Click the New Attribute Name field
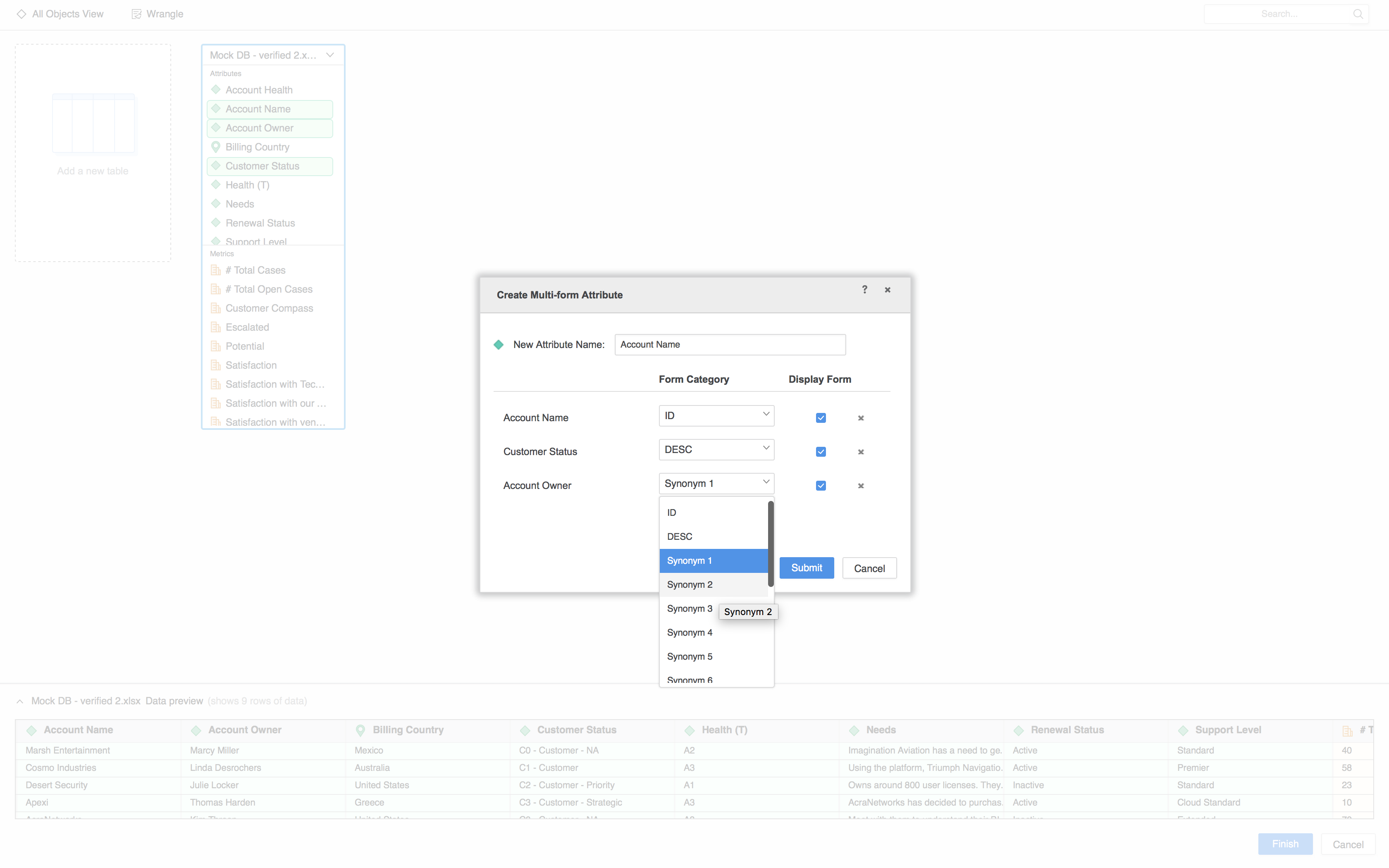1389x868 pixels. pyautogui.click(x=730, y=344)
